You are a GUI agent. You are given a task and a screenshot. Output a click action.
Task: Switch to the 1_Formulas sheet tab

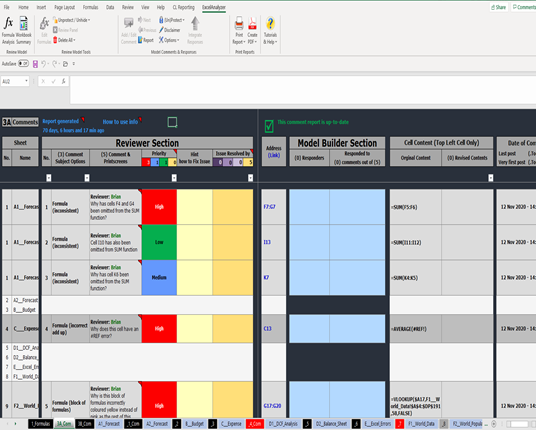click(x=40, y=424)
